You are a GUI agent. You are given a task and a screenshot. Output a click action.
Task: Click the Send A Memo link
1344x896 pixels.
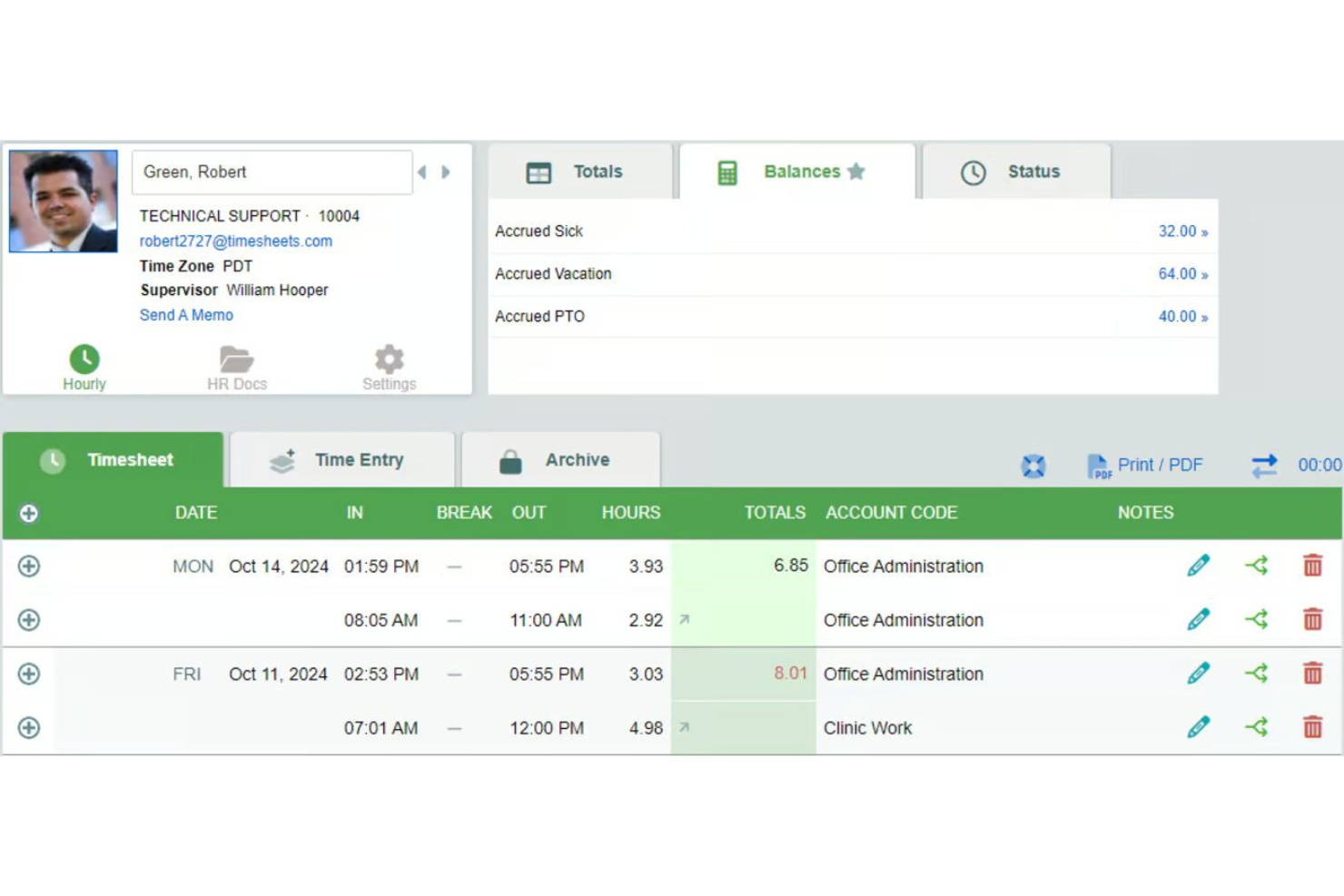pos(186,315)
